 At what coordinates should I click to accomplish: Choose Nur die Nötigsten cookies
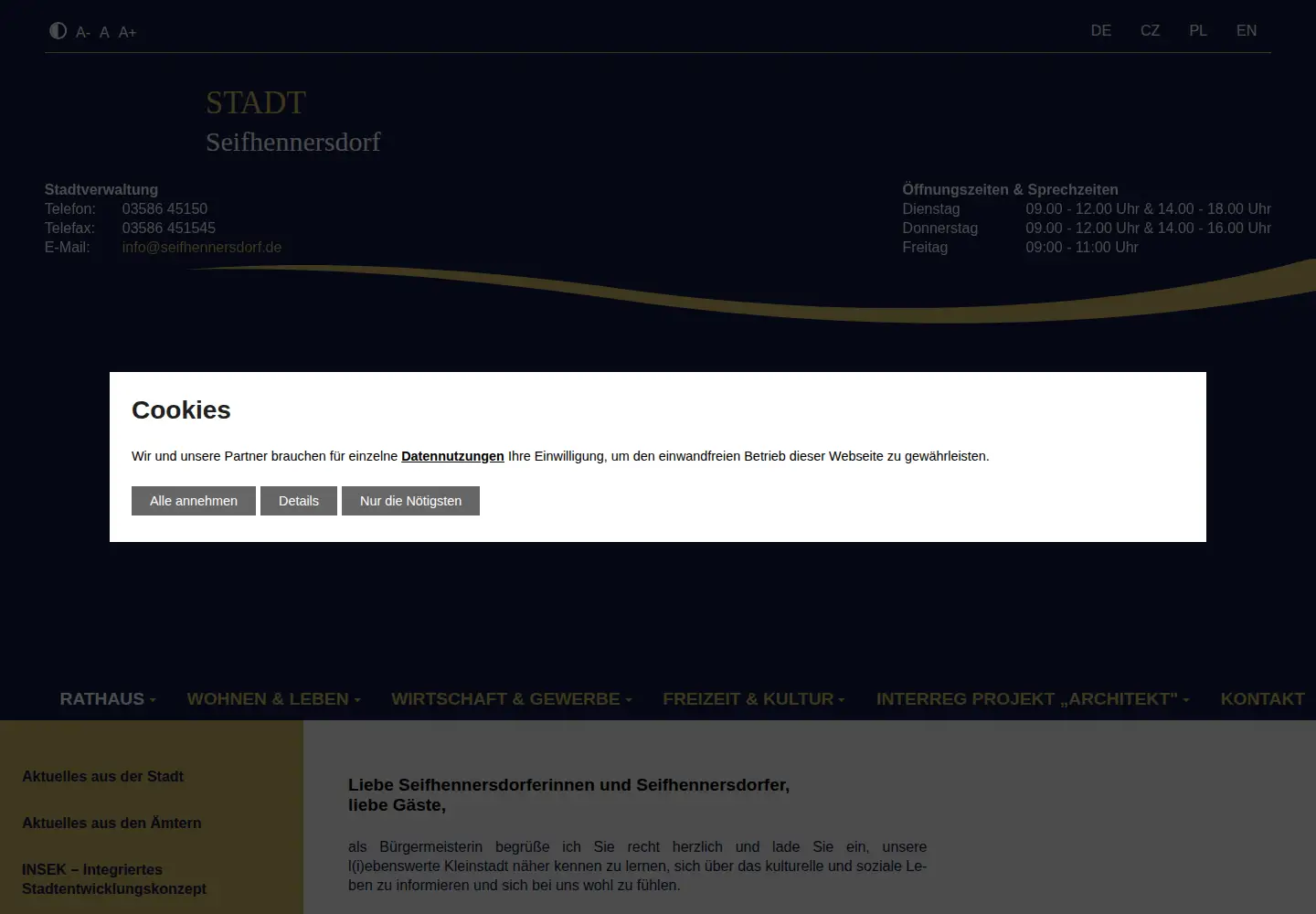(x=410, y=501)
